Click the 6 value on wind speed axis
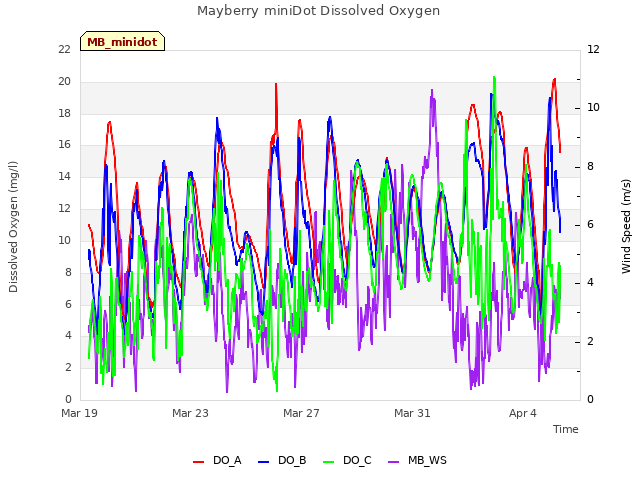Viewport: 640px width, 480px height. (x=590, y=224)
